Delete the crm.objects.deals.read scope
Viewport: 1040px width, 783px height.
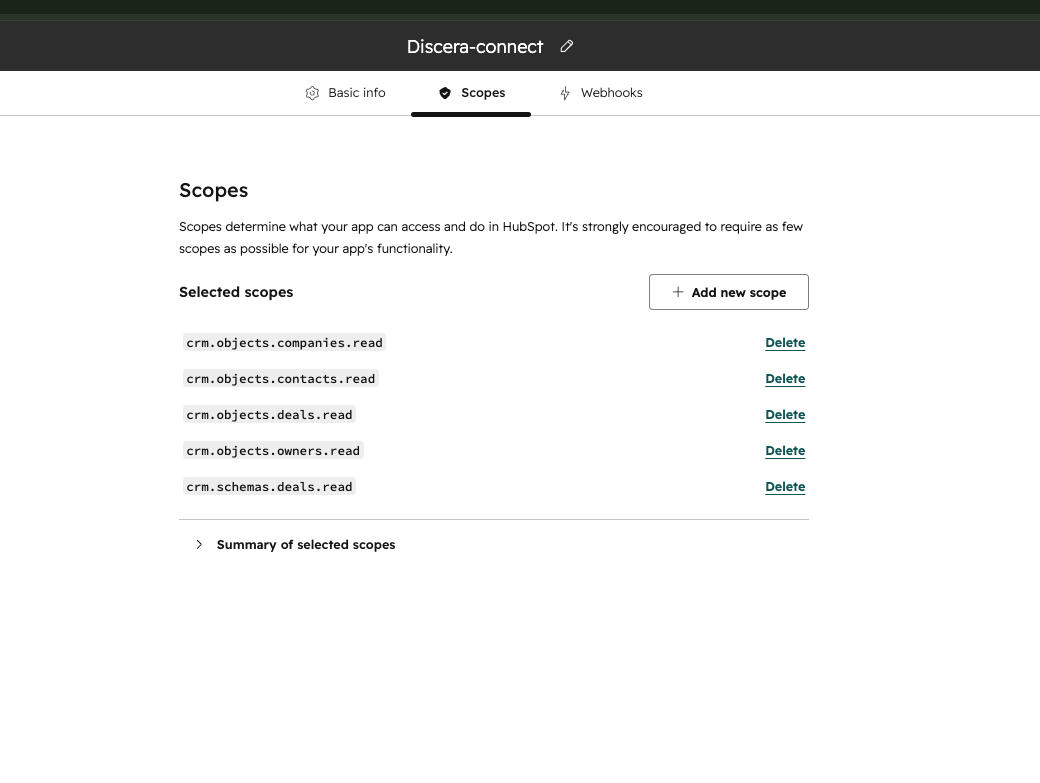coord(785,414)
